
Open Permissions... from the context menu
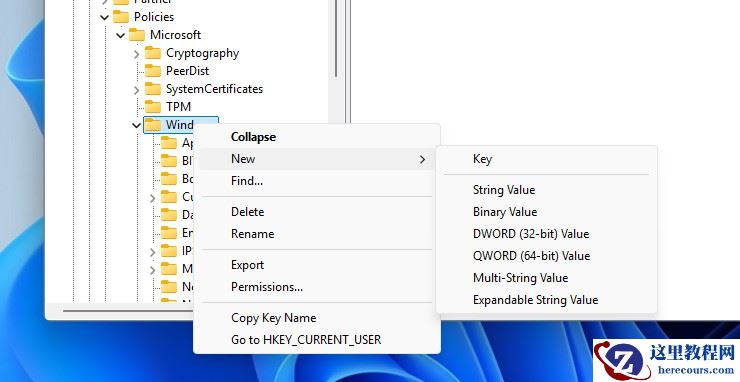(317, 287)
